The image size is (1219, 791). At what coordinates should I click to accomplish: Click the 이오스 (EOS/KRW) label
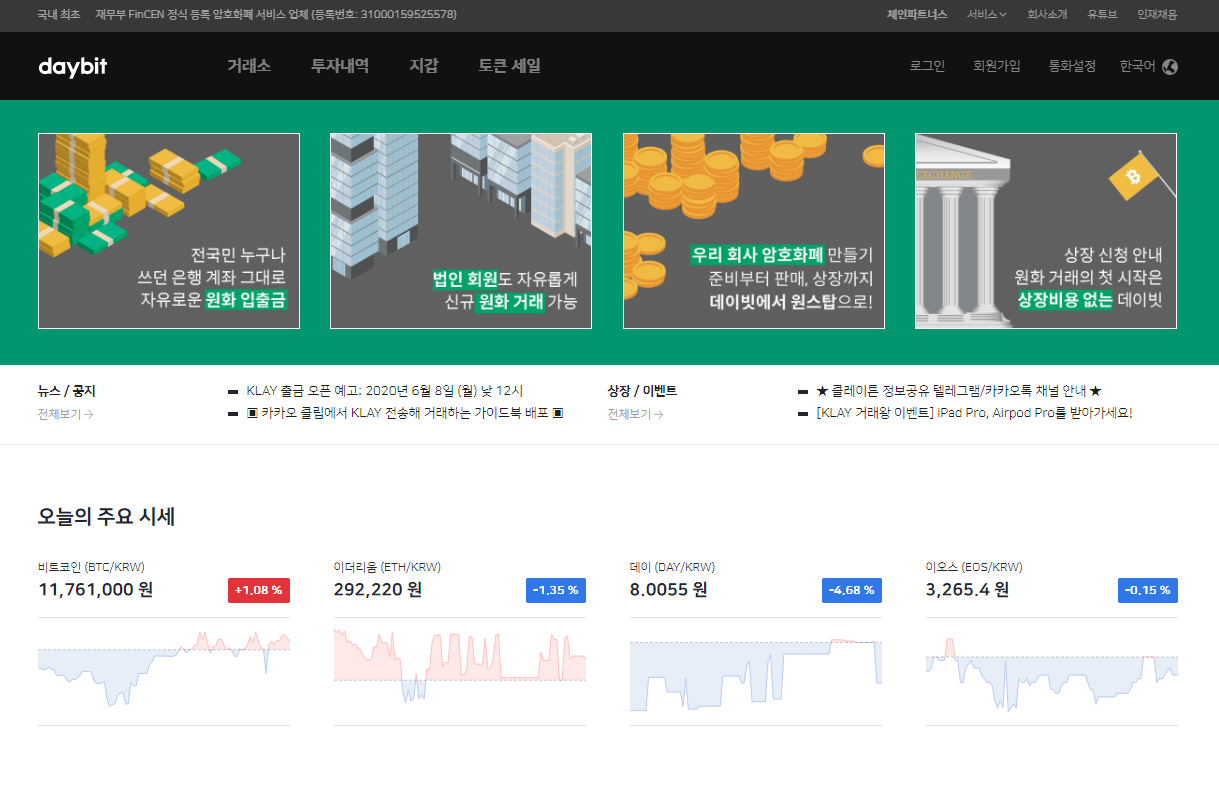point(974,567)
